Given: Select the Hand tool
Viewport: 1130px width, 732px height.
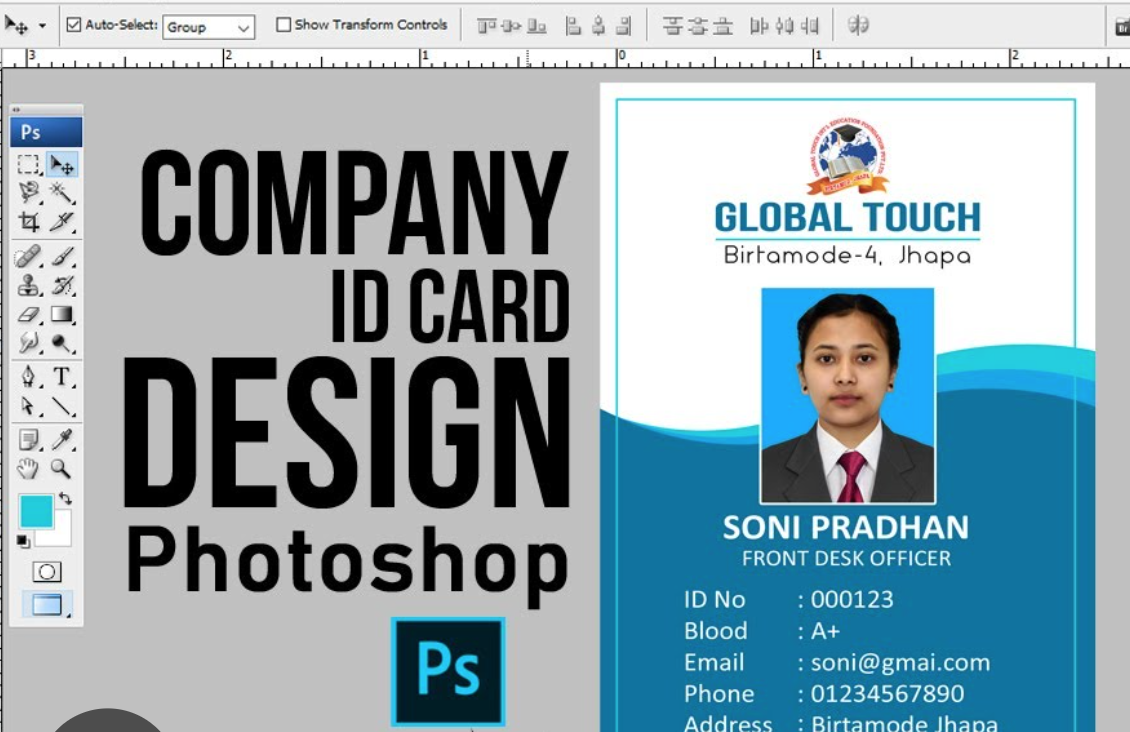Looking at the screenshot, I should click(x=29, y=469).
